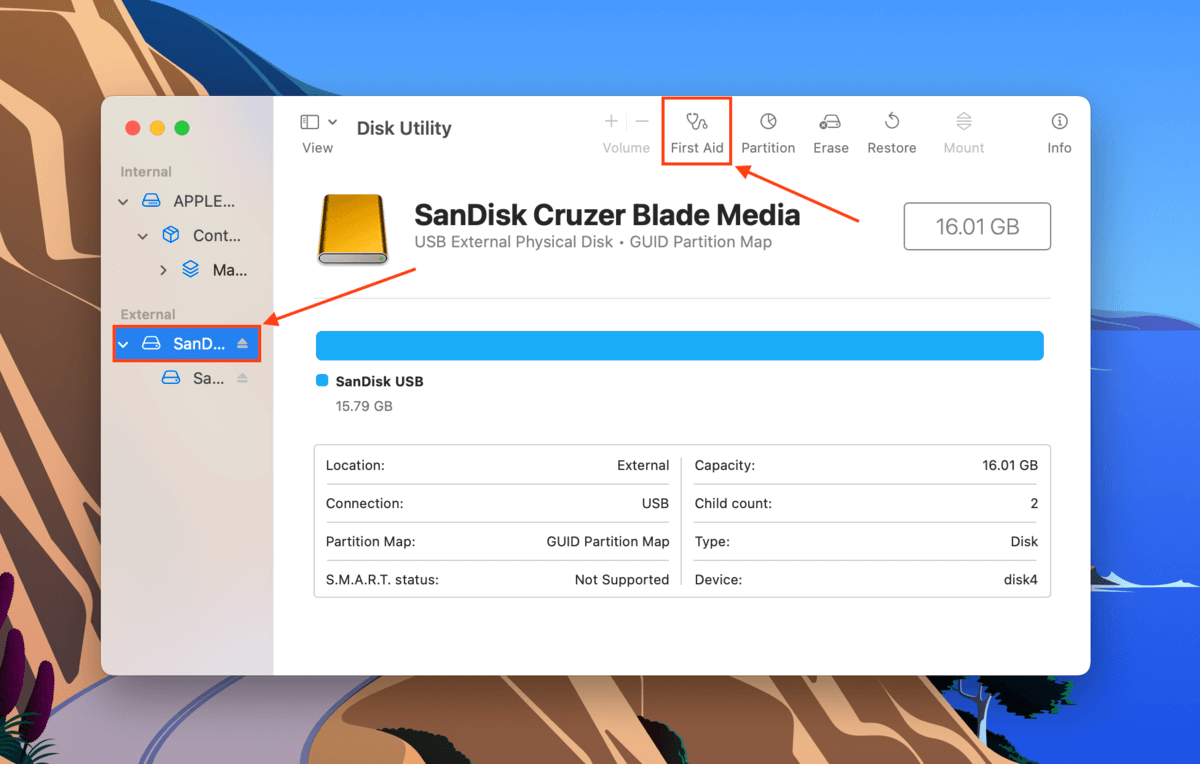This screenshot has width=1200, height=764.
Task: Click the GUID Partition Map table value
Action: click(x=608, y=541)
